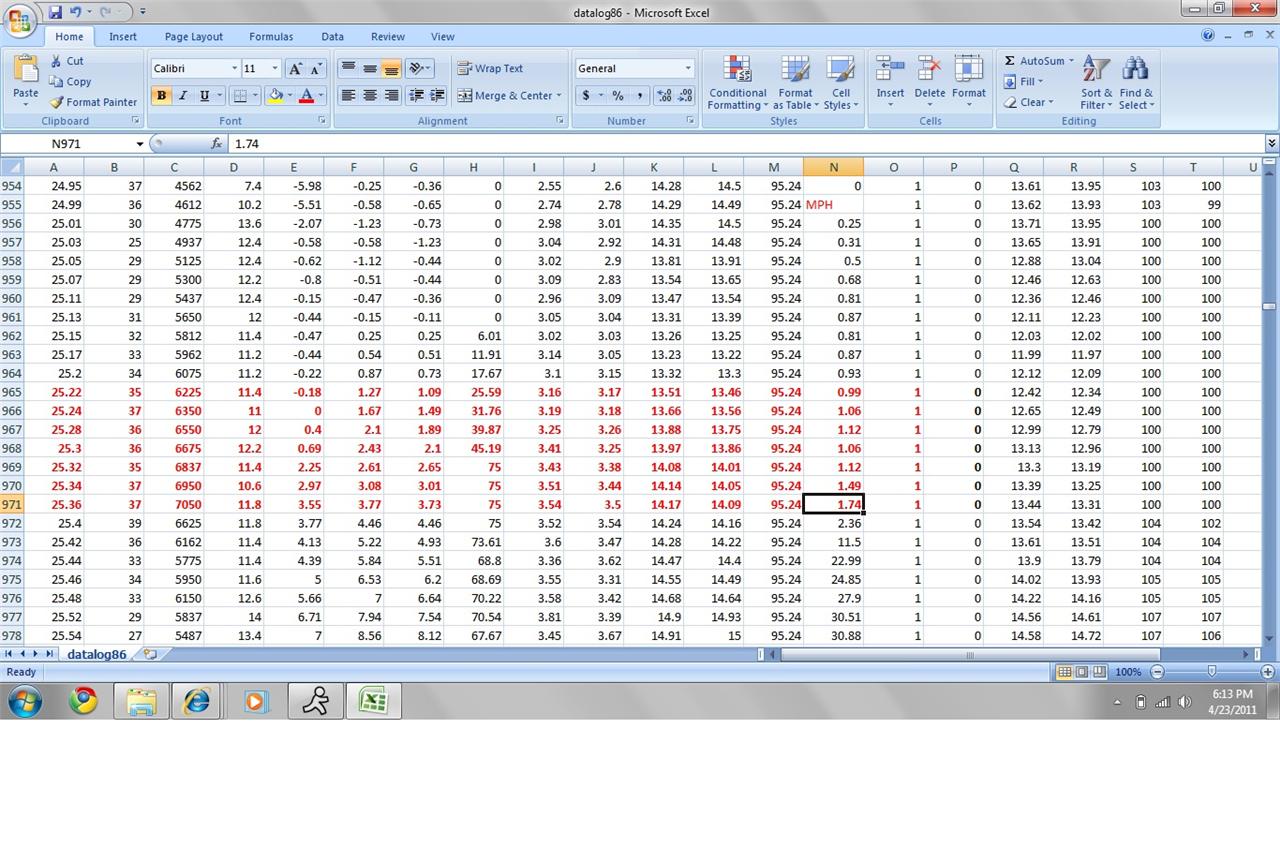
Task: Toggle align text left
Action: point(348,96)
